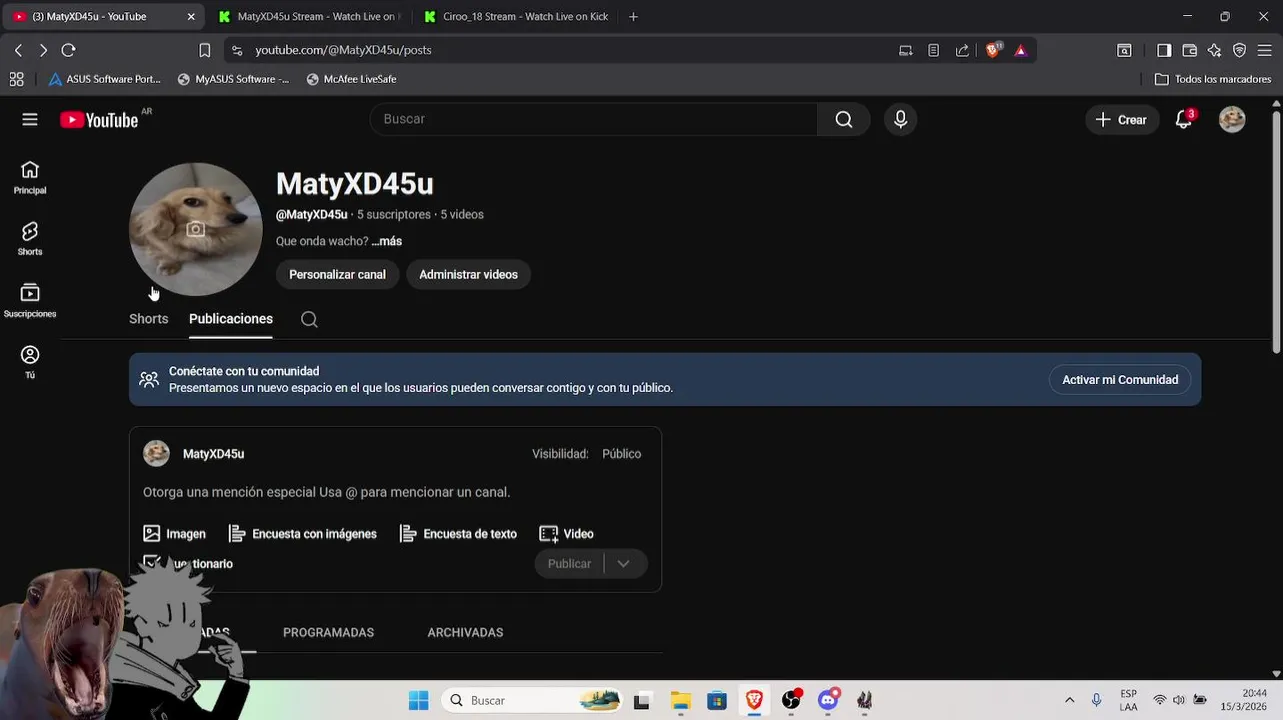This screenshot has height=720, width=1283.
Task: Open the publish options dropdown arrow
Action: [x=623, y=564]
